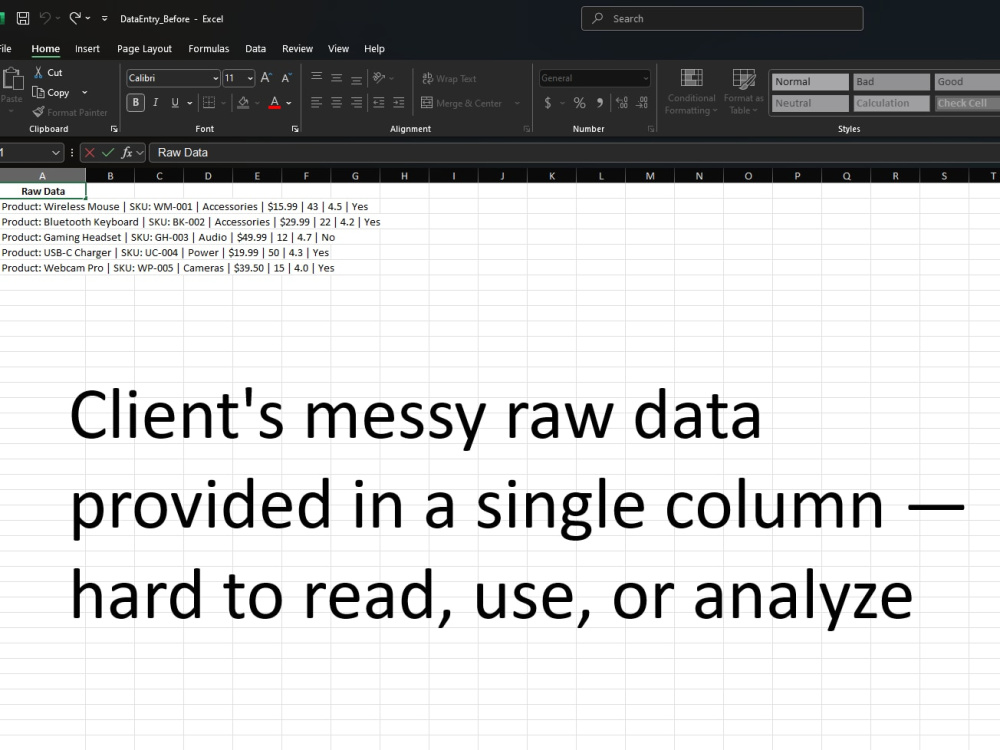Click the Format Painter brush
The width and height of the screenshot is (1000, 750).
[x=39, y=112]
